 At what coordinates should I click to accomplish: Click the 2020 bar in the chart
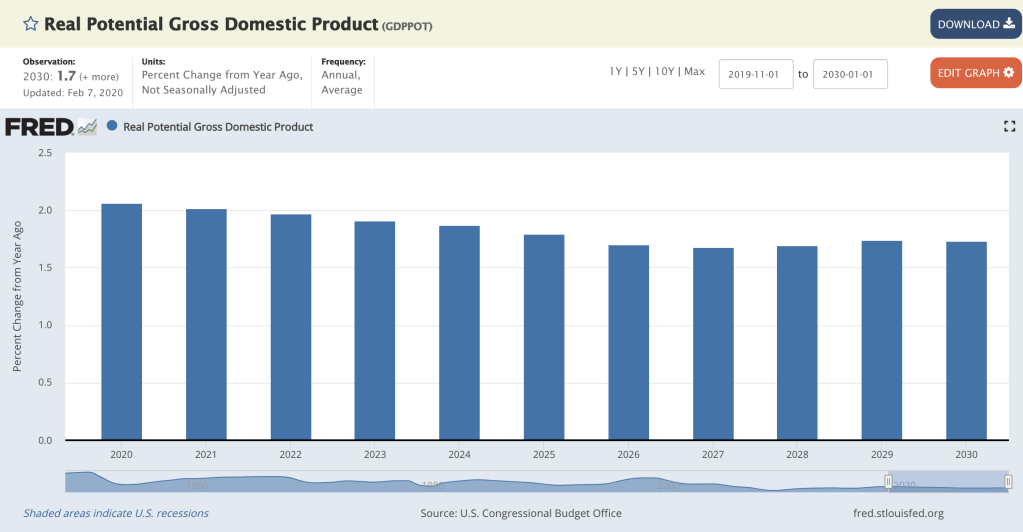tap(121, 322)
